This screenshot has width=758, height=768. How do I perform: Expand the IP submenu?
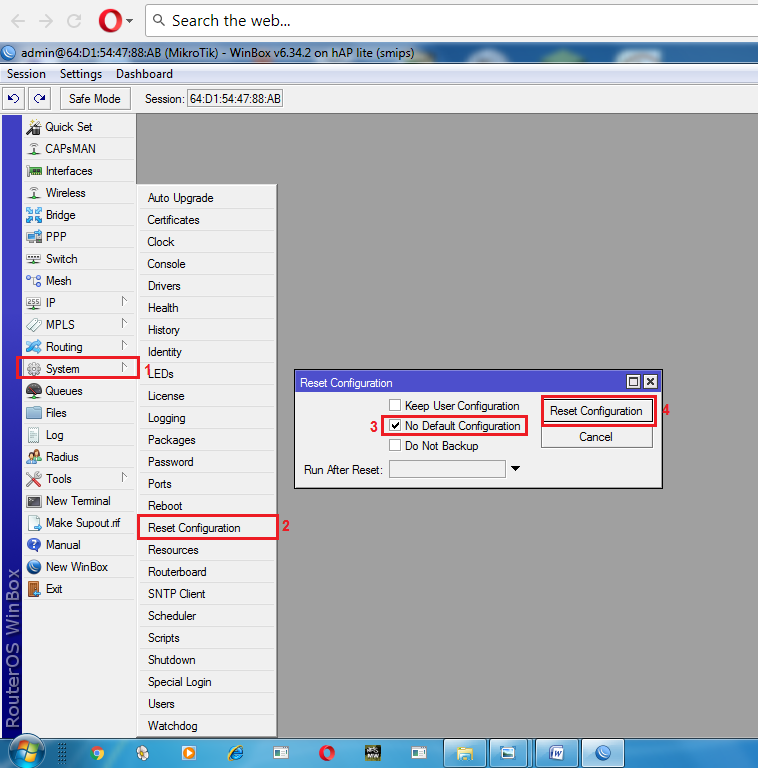[x=124, y=301]
